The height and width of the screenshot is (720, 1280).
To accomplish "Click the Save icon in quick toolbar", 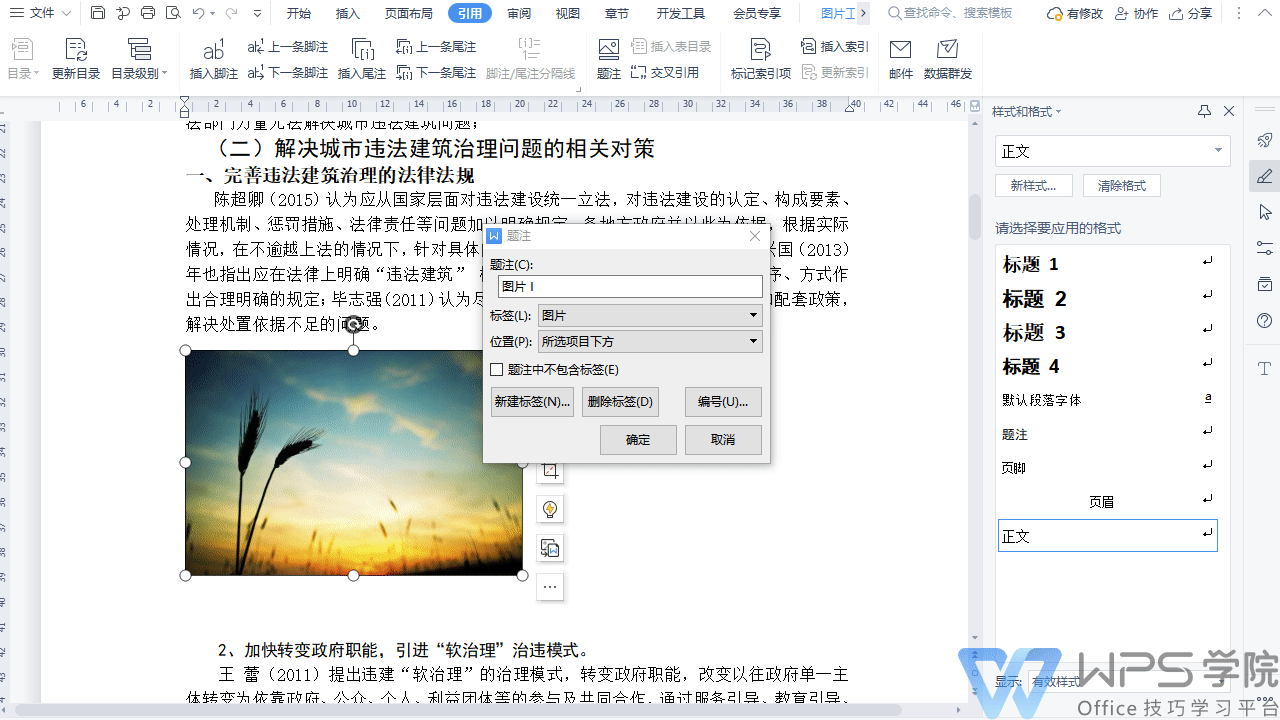I will 97,13.
